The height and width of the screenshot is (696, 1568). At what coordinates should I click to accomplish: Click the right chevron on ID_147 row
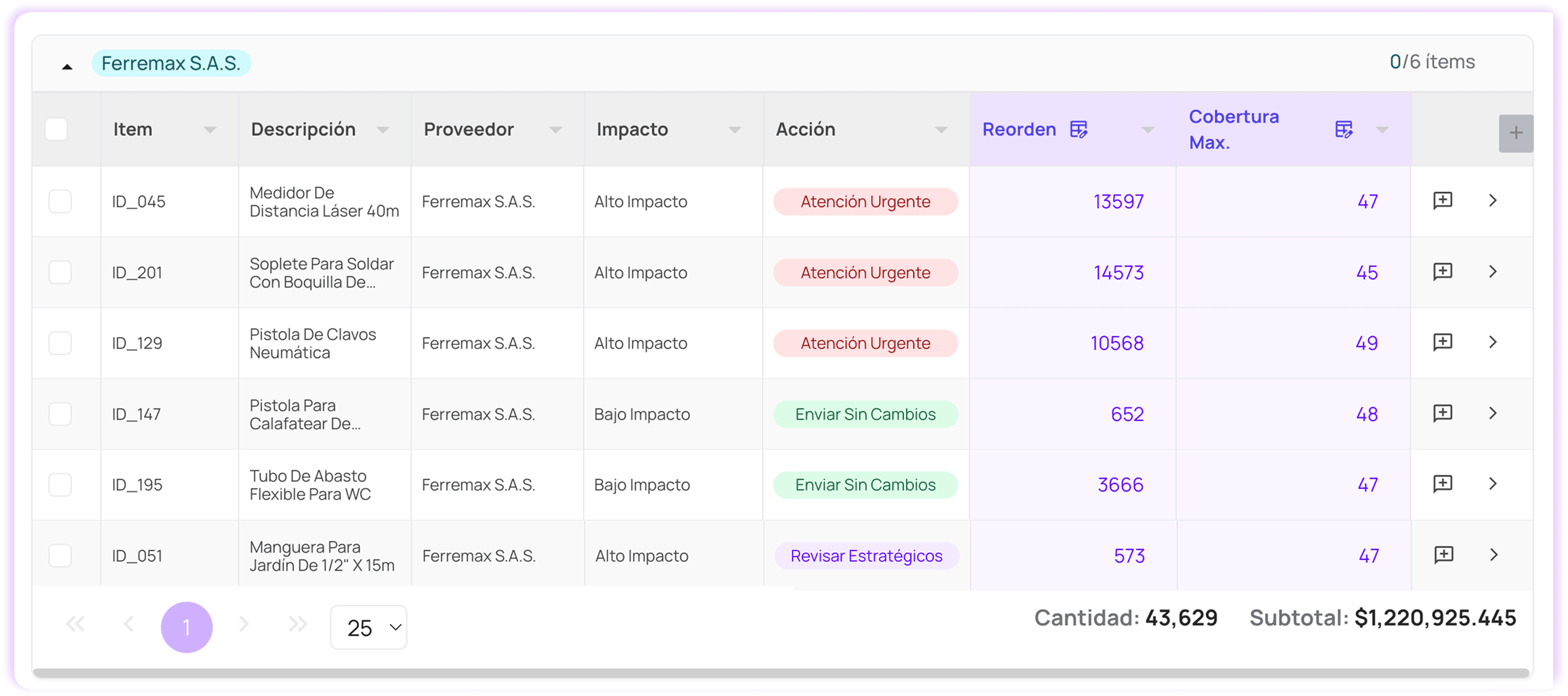(x=1492, y=414)
